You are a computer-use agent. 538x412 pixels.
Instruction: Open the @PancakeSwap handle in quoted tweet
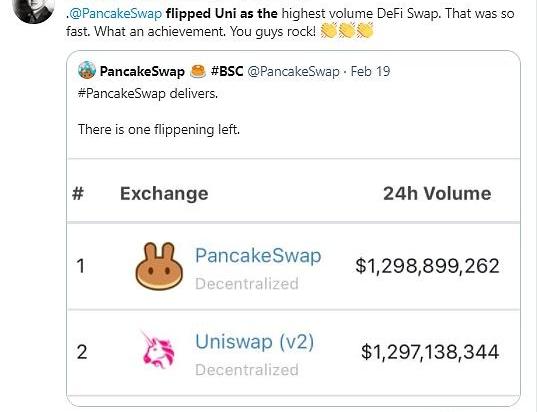293,71
